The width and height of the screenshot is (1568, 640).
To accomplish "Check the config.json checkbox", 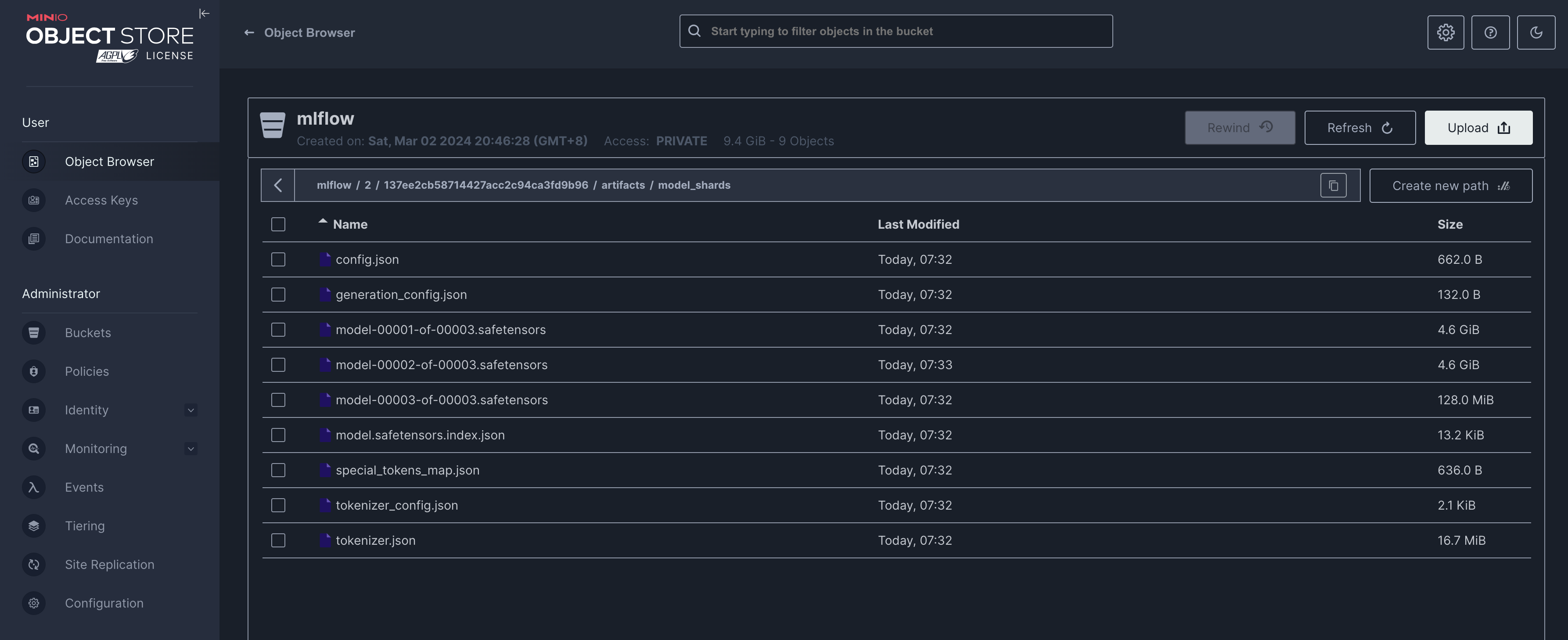I will tap(278, 259).
